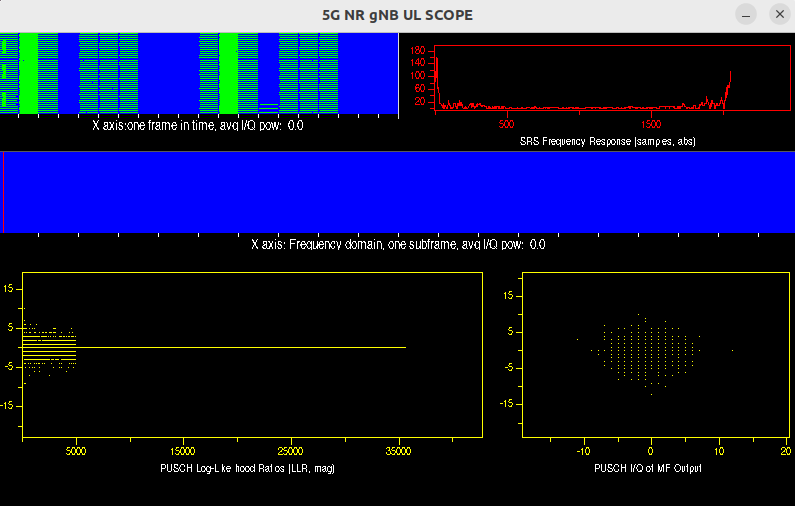Image resolution: width=795 pixels, height=506 pixels.
Task: Click the 500 tick label on the SRS x-axis
Action: [505, 125]
